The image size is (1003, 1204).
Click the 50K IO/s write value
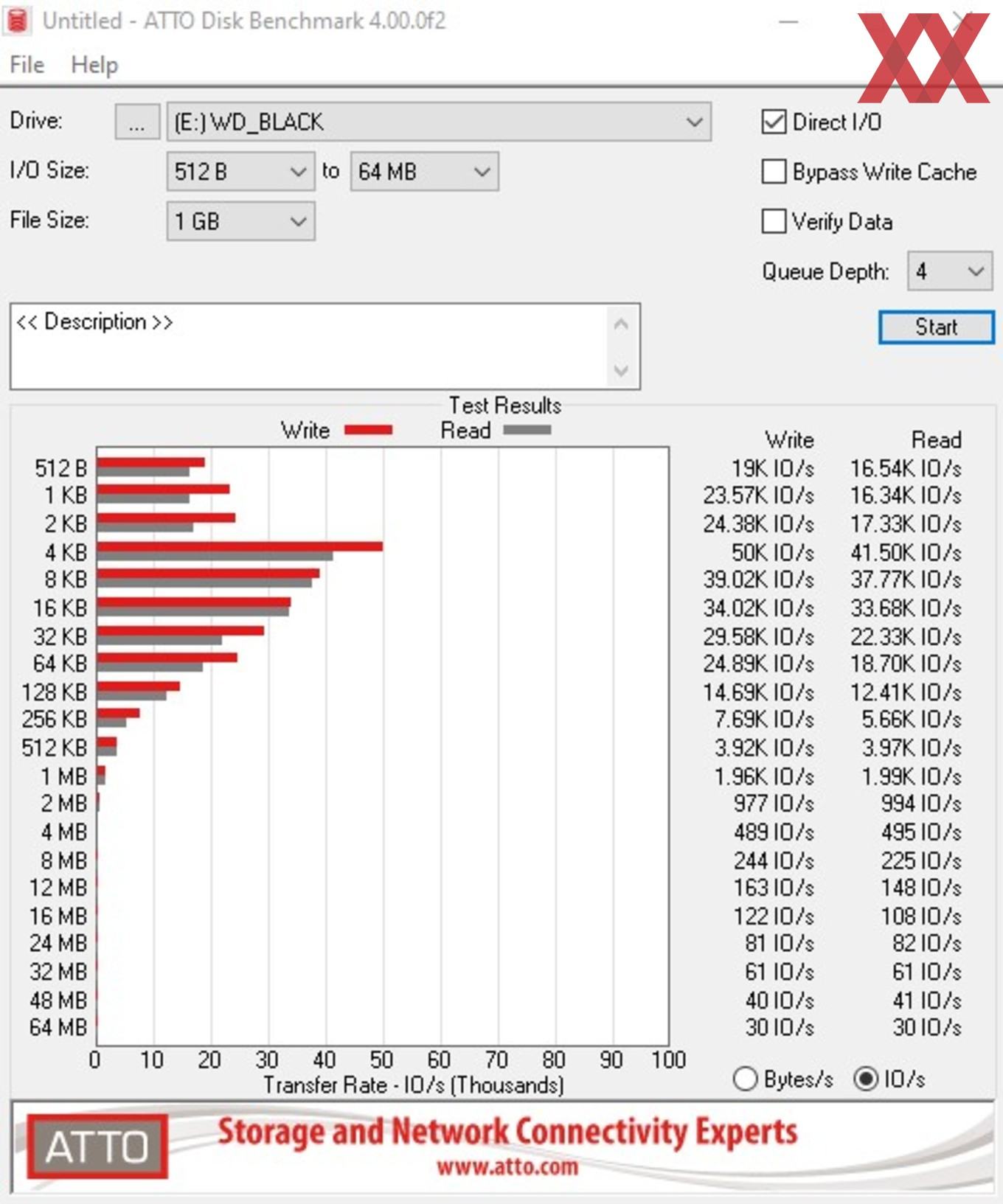(772, 552)
